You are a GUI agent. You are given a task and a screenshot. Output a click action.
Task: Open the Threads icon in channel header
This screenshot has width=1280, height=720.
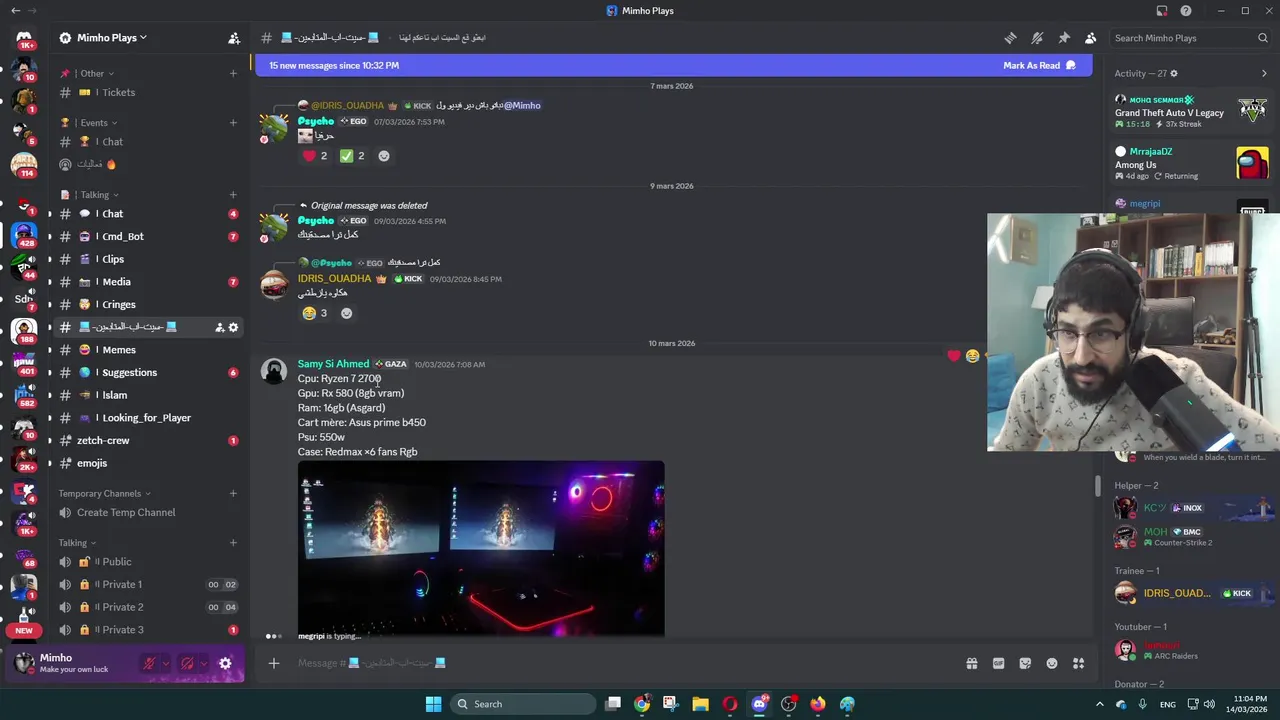click(1010, 38)
